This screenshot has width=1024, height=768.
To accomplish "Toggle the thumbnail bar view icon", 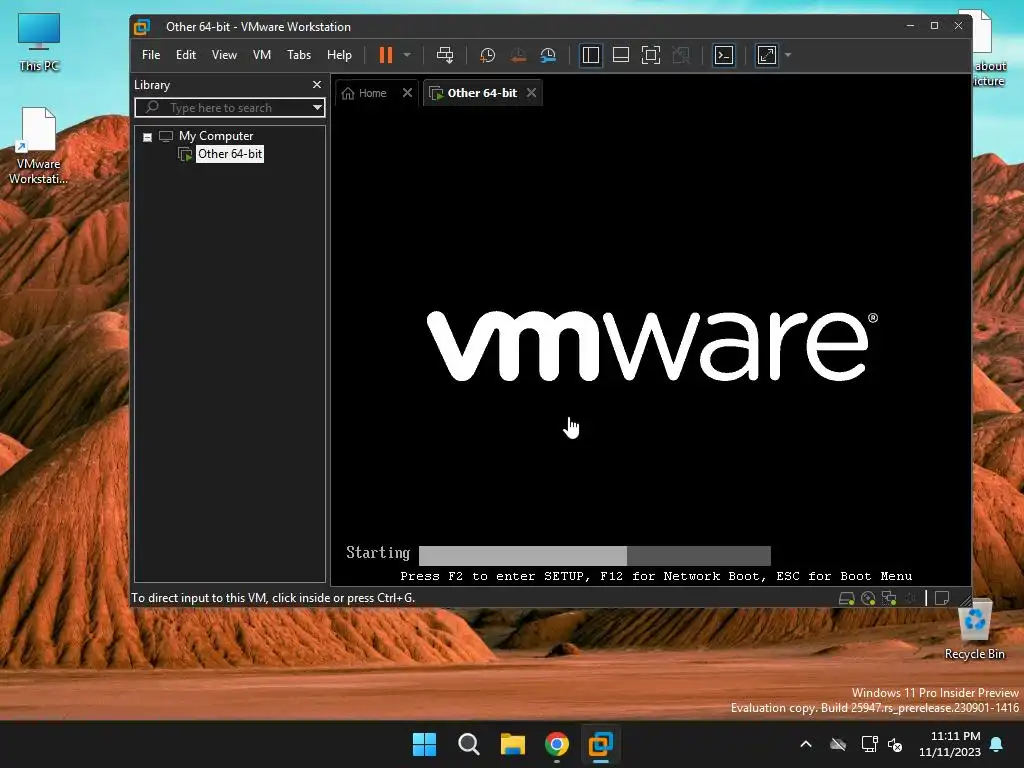I will [x=620, y=55].
